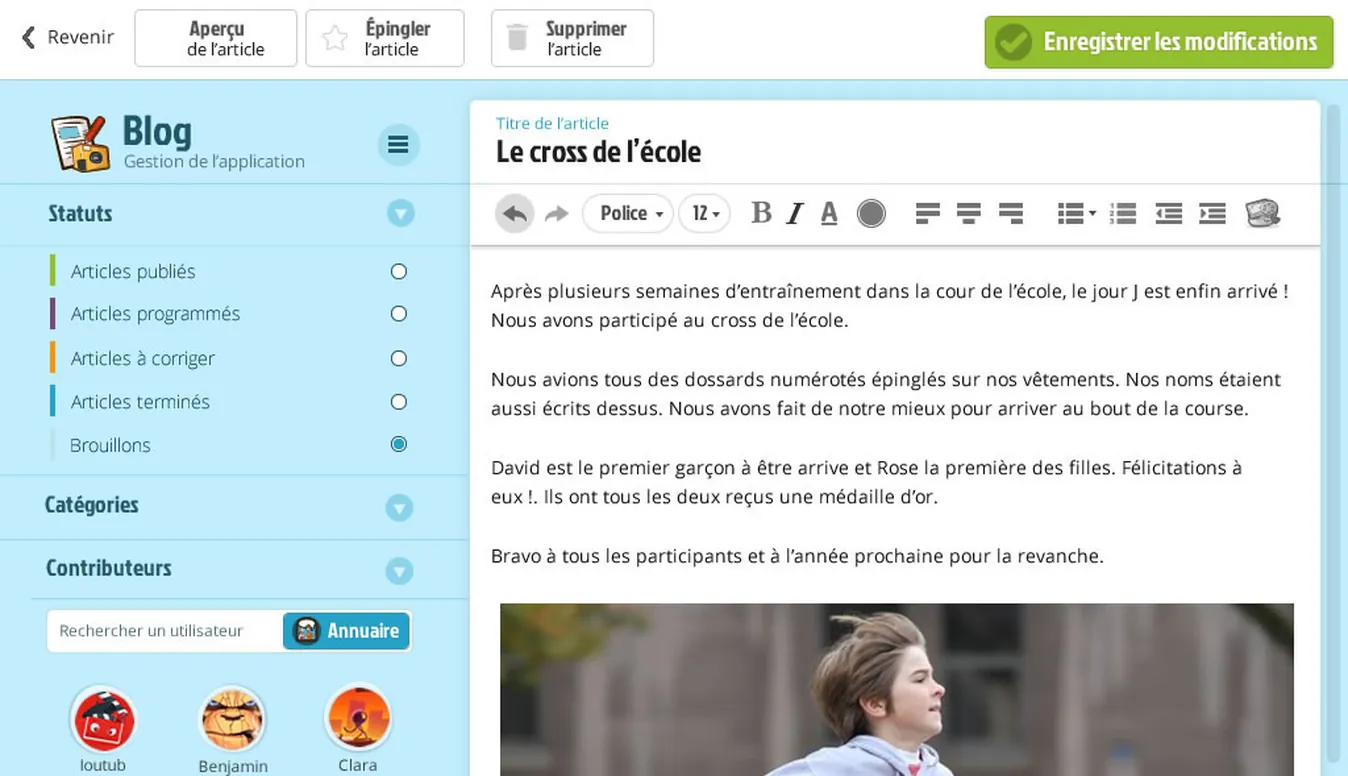Open the Police font dropdown
Image resolution: width=1348 pixels, height=776 pixels.
(x=628, y=213)
